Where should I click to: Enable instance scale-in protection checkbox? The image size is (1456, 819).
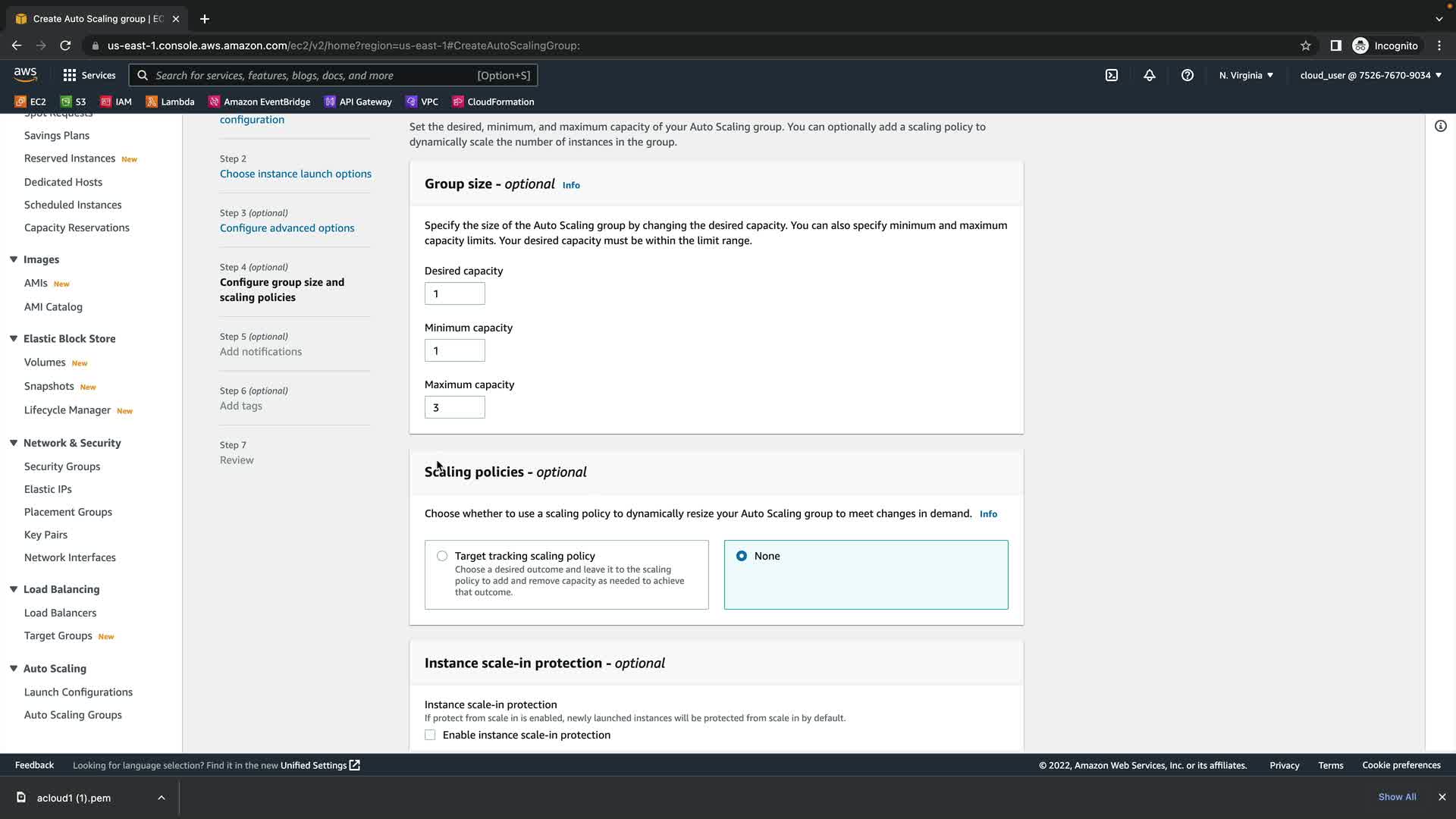tap(430, 735)
